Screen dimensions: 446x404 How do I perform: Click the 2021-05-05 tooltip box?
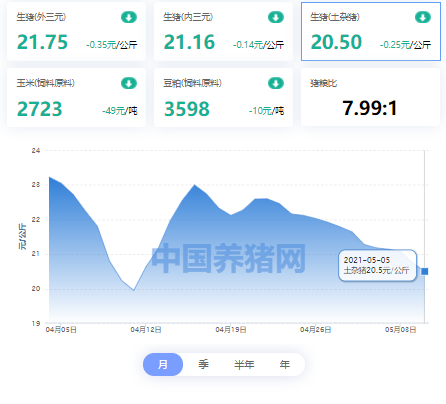pos(378,265)
